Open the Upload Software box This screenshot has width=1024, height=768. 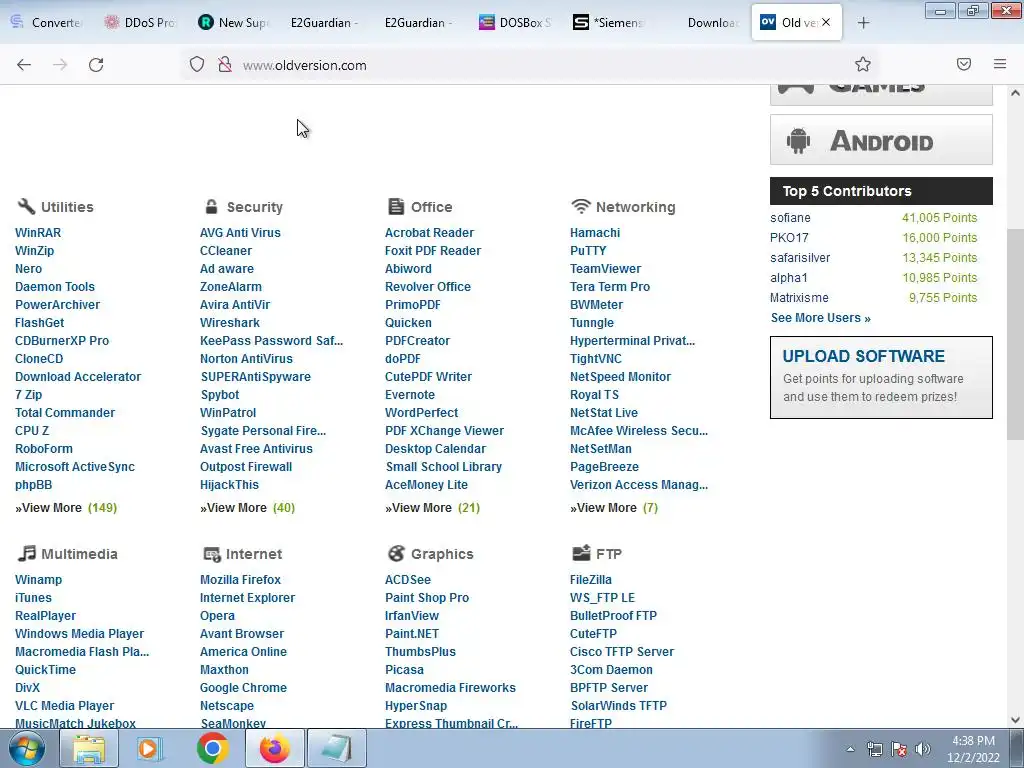(x=881, y=377)
